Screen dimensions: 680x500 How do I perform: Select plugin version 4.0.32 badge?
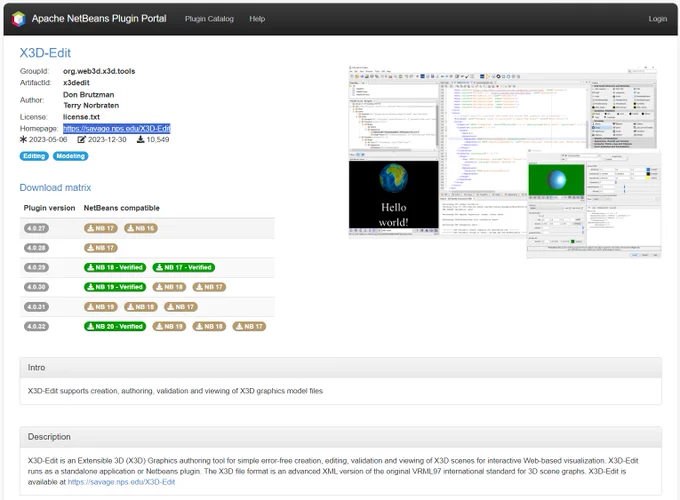point(36,326)
